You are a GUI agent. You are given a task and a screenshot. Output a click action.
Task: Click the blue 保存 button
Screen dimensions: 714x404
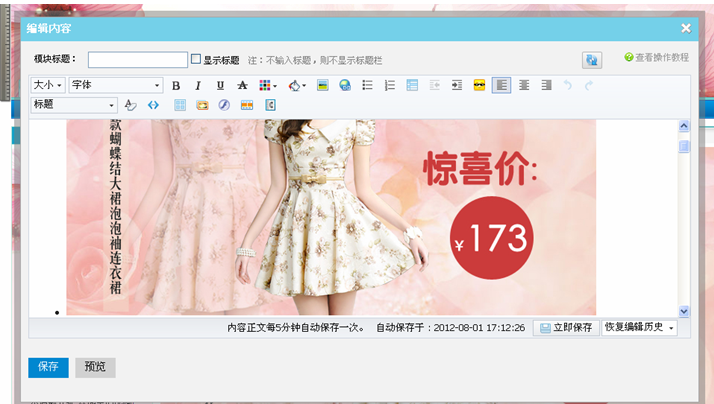(48, 367)
